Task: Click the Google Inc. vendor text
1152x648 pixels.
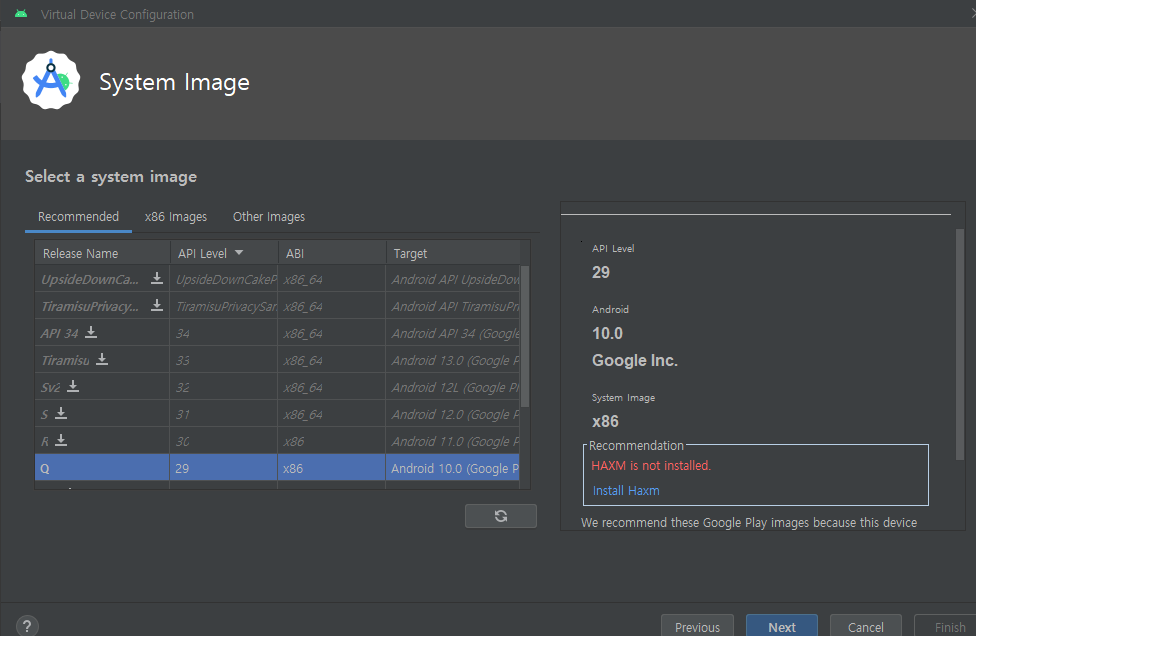Action: pos(635,360)
